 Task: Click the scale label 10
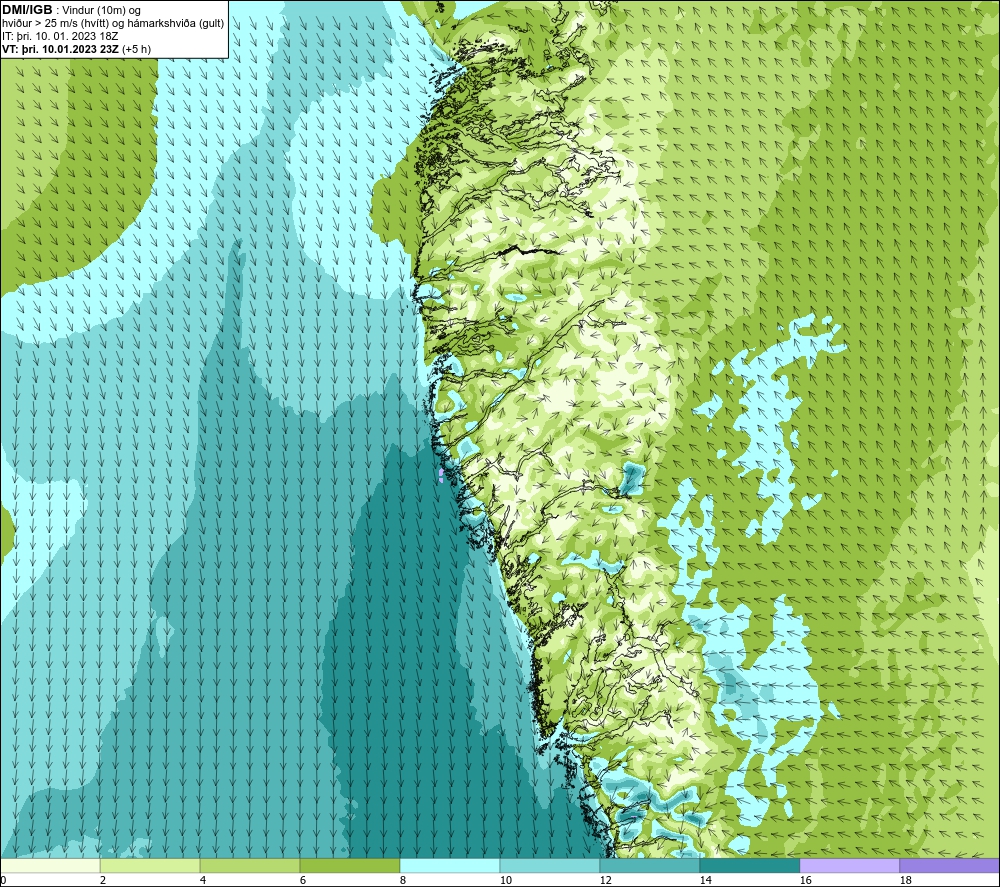[506, 881]
